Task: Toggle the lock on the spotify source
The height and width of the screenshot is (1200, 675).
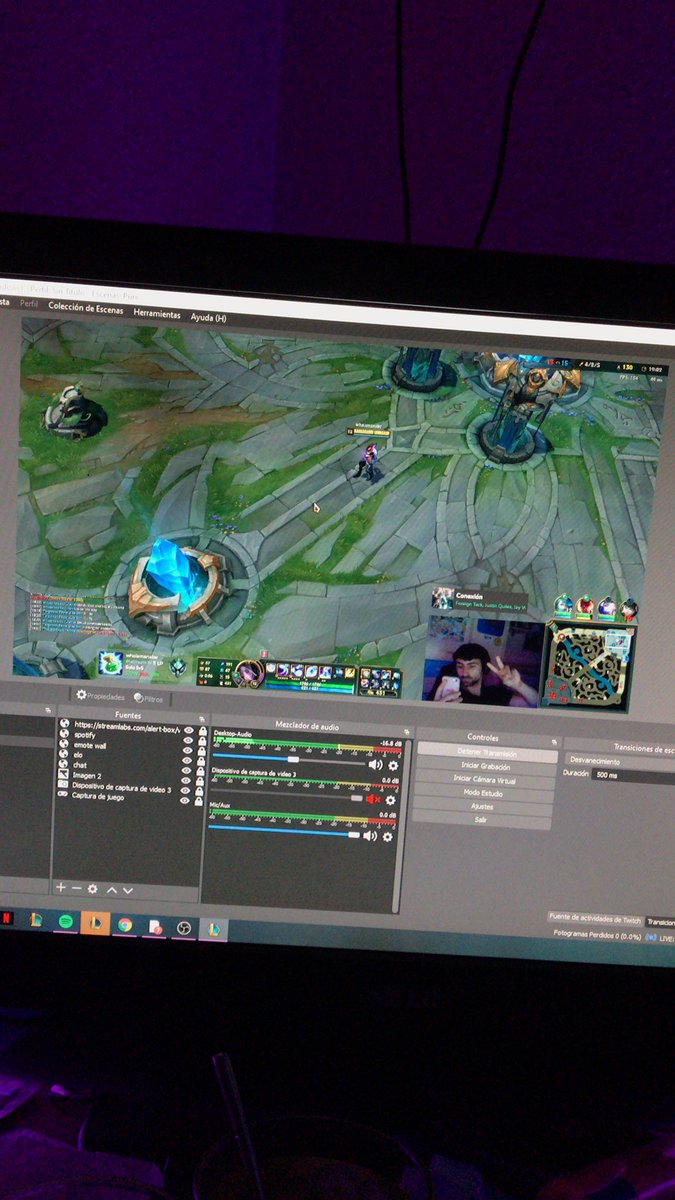Action: click(x=202, y=741)
